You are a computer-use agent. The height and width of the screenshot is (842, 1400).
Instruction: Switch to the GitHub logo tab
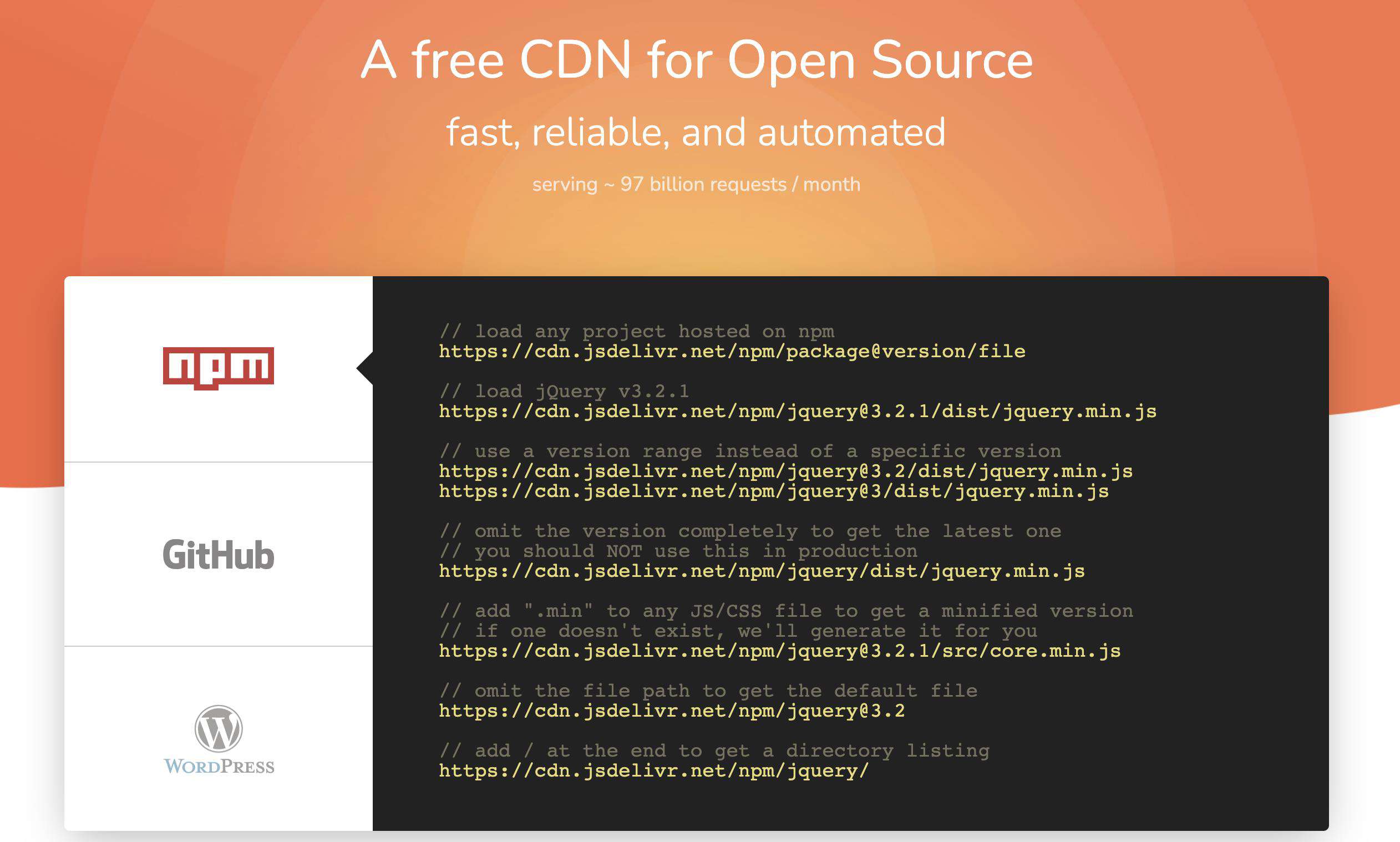click(219, 554)
